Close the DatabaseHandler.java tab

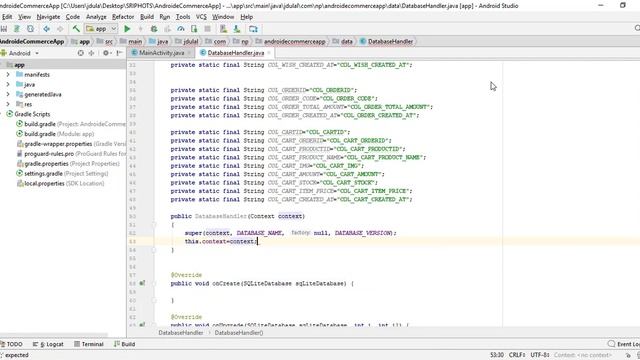point(269,53)
